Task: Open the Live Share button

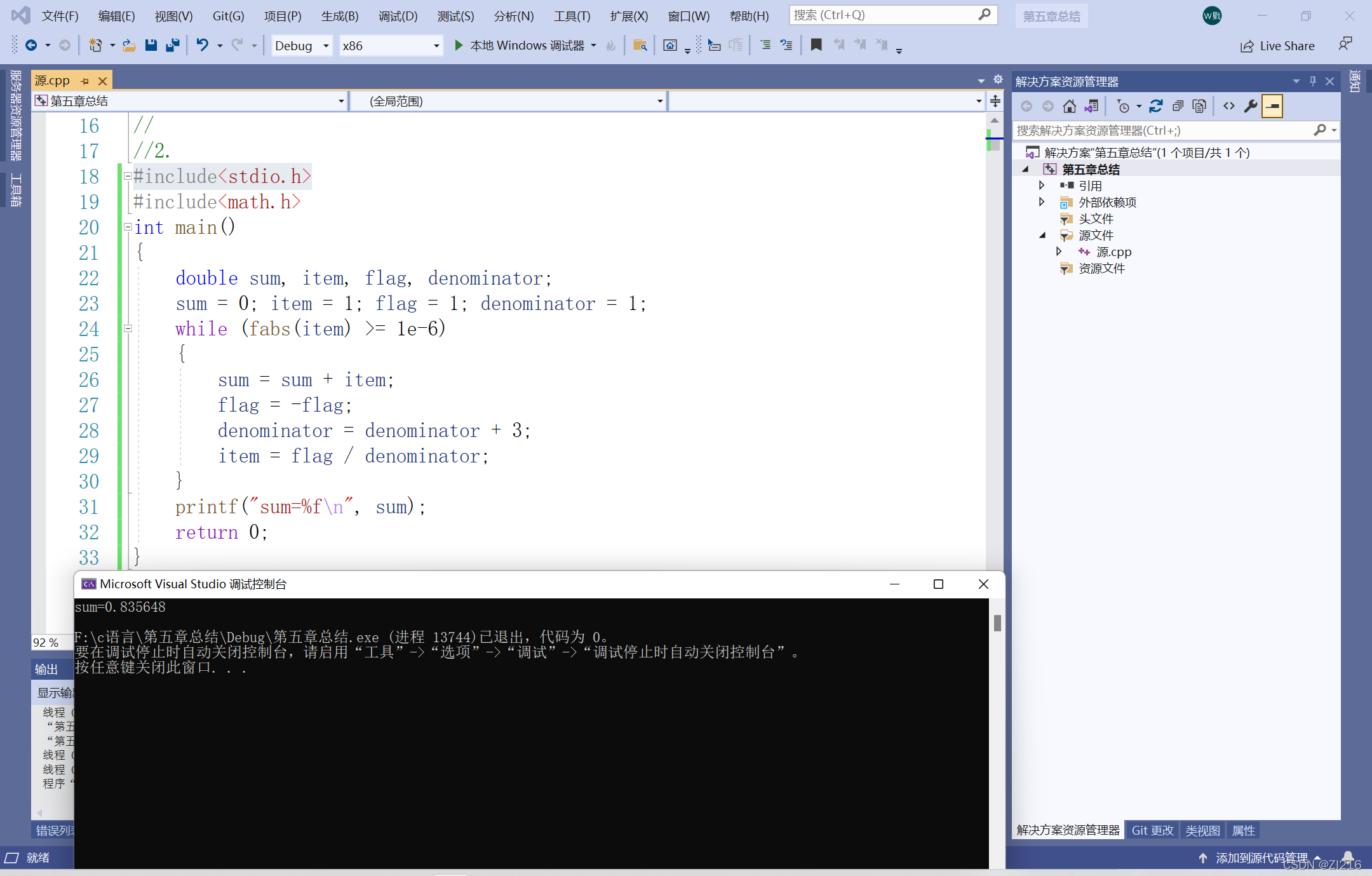Action: click(1277, 46)
